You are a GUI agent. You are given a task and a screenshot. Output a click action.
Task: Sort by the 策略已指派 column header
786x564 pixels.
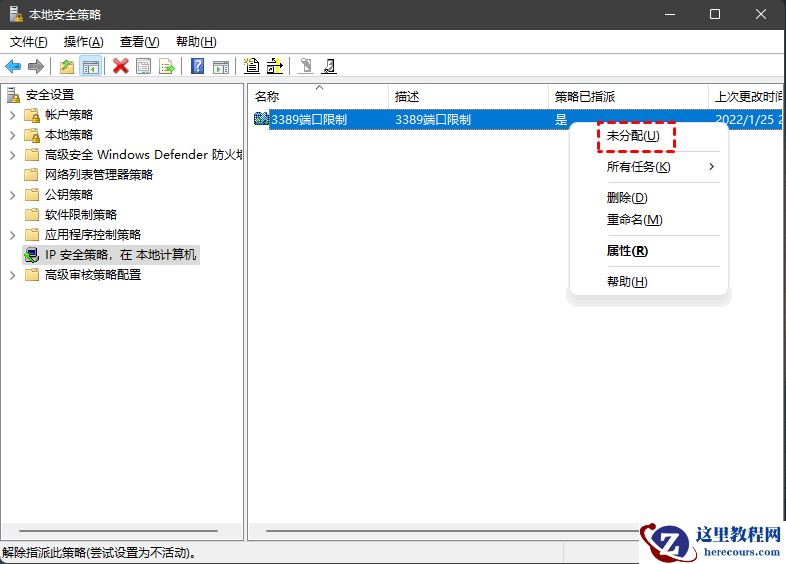[628, 96]
